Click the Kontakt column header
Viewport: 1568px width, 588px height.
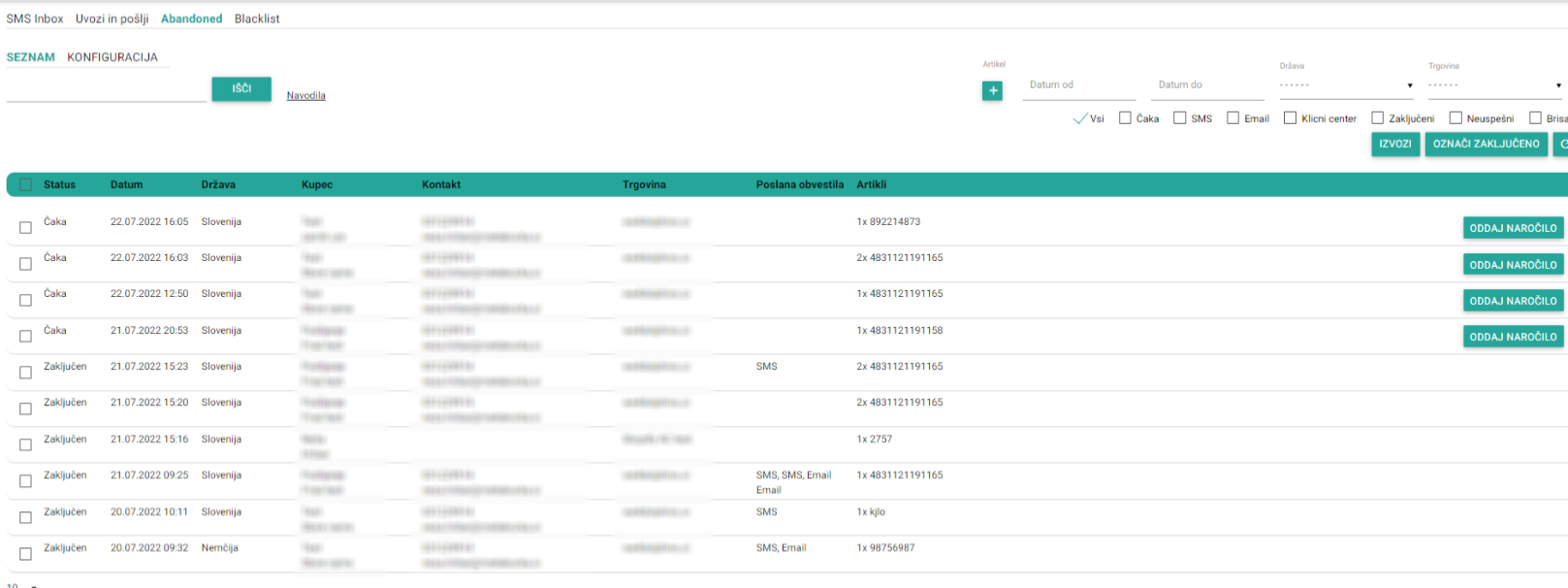pos(441,184)
